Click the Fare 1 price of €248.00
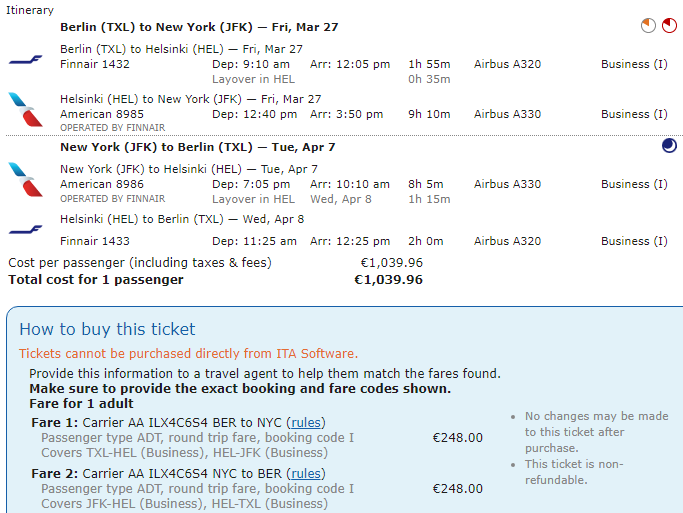This screenshot has width=683, height=513. click(x=457, y=437)
